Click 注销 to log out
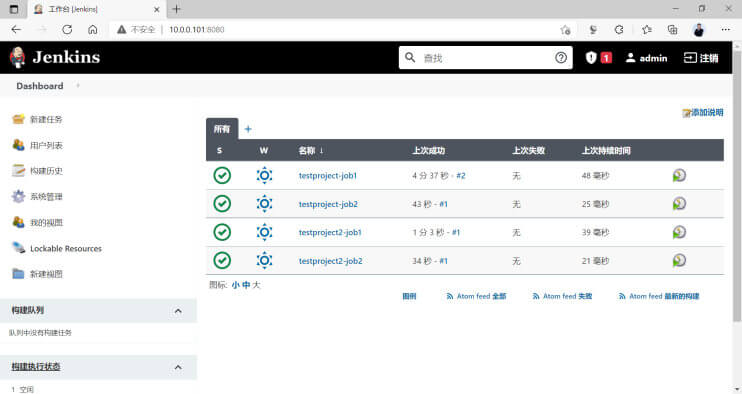This screenshot has width=742, height=394. pyautogui.click(x=701, y=58)
